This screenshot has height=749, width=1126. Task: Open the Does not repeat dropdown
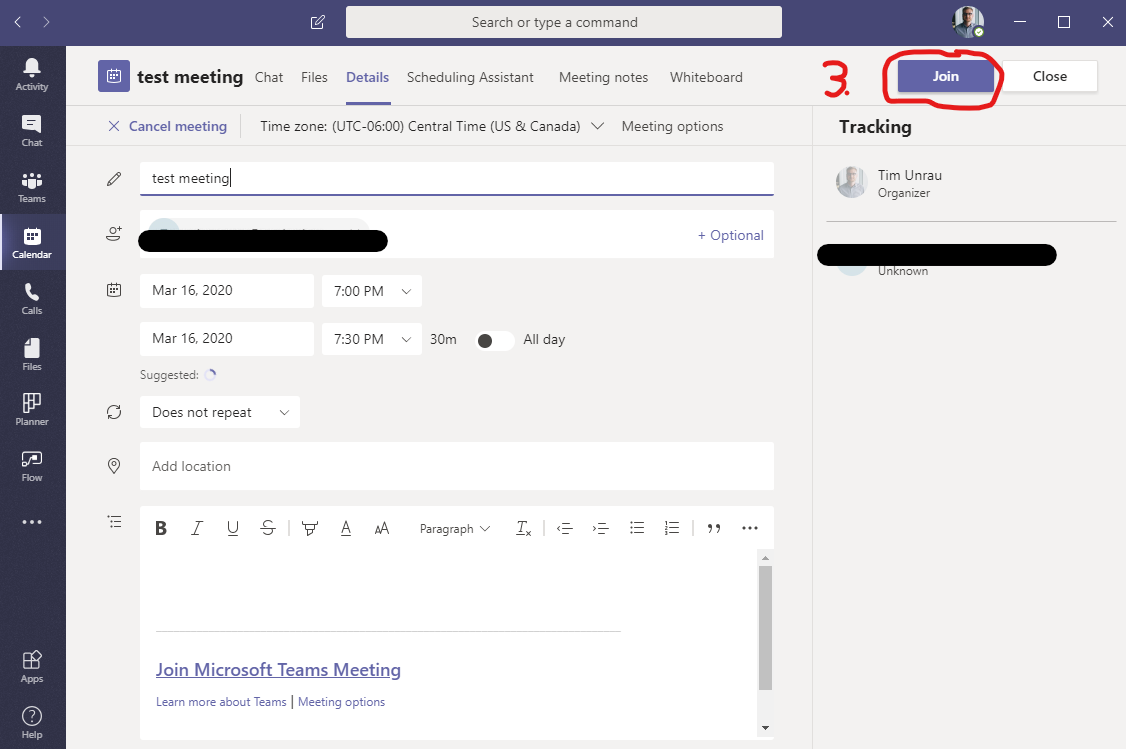220,413
